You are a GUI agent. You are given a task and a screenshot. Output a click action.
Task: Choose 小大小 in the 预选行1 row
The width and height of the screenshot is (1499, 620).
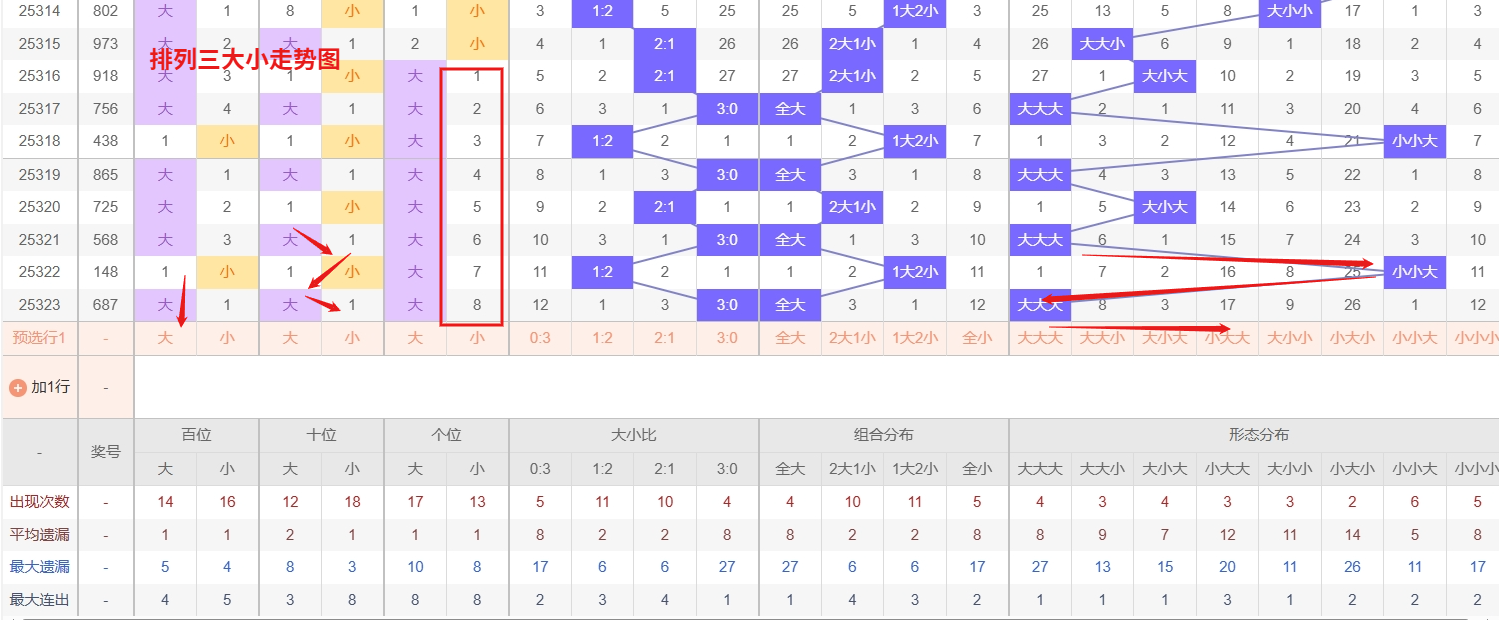(1352, 338)
